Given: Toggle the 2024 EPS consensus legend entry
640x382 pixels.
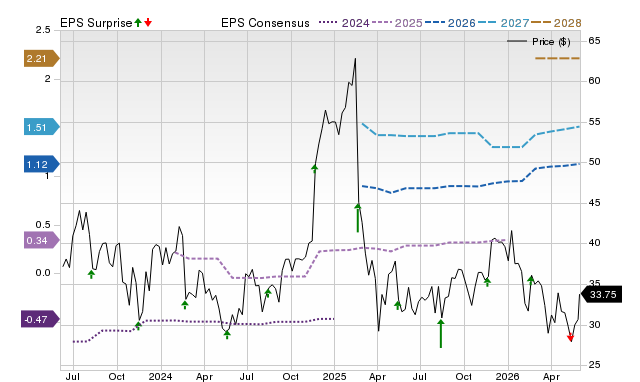Looking at the screenshot, I should pyautogui.click(x=344, y=23).
